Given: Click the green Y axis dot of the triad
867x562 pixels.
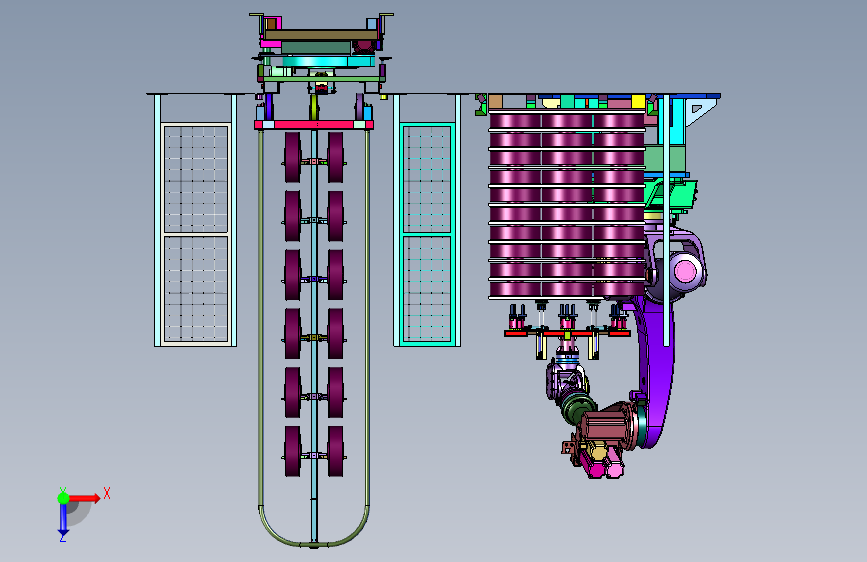Looking at the screenshot, I should click(63, 498).
